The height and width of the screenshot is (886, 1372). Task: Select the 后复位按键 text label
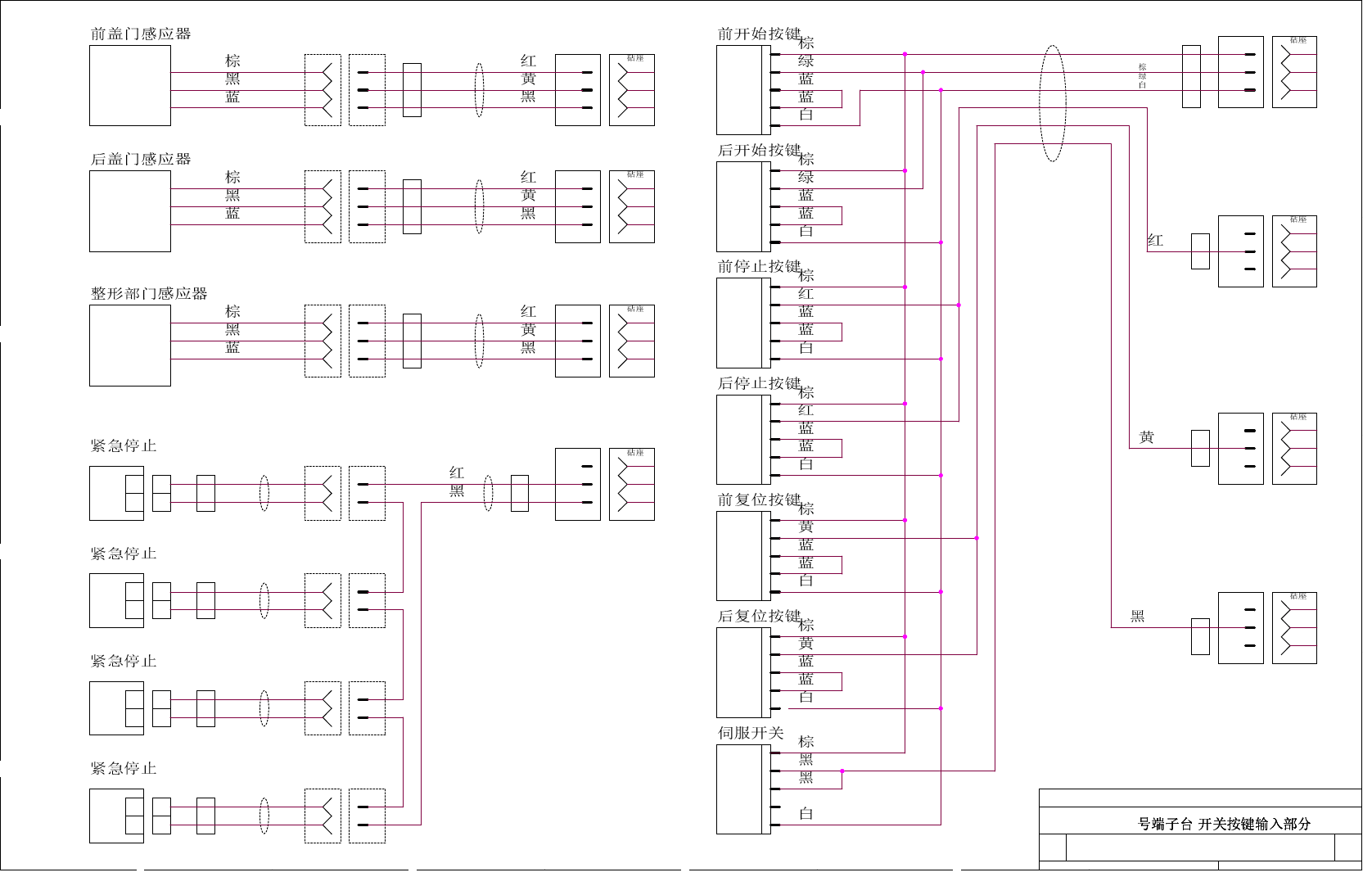point(759,616)
